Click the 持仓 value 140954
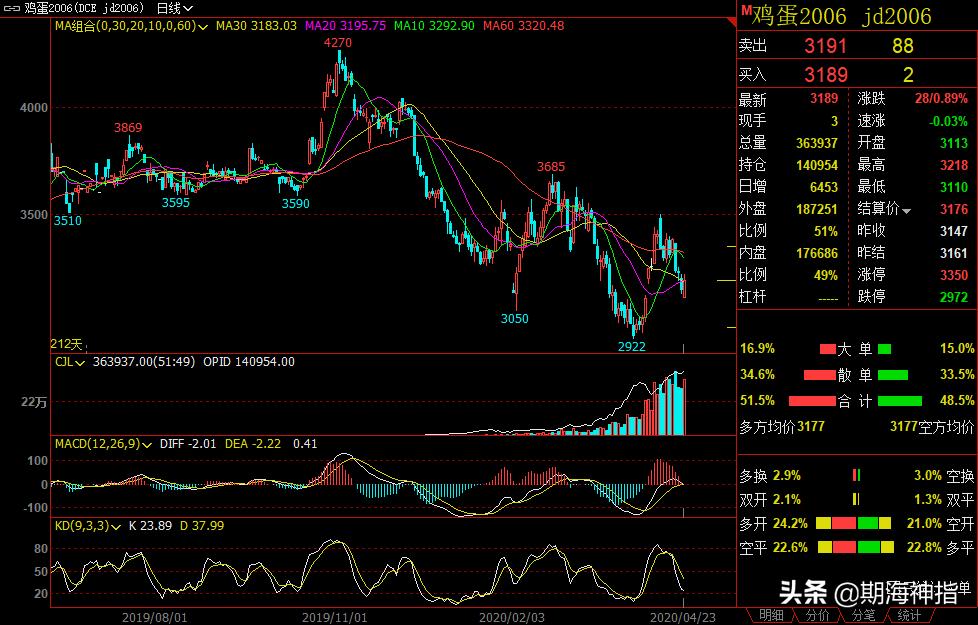 (816, 165)
